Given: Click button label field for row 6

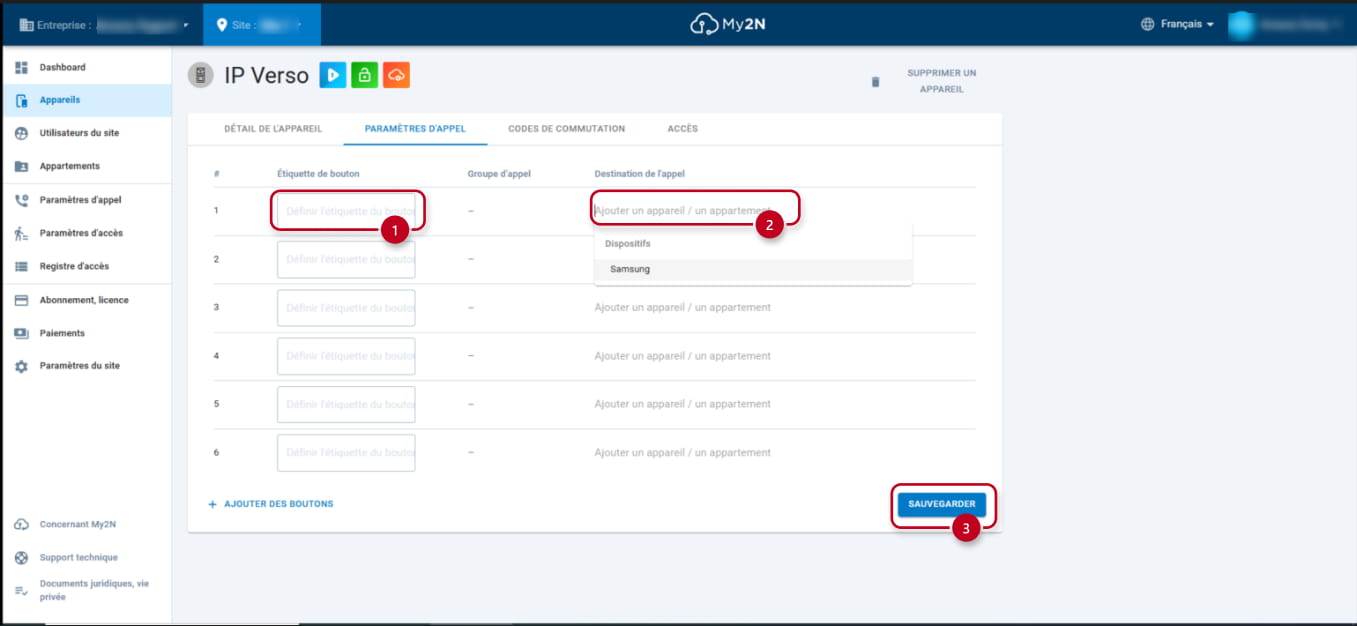Looking at the screenshot, I should point(346,452).
